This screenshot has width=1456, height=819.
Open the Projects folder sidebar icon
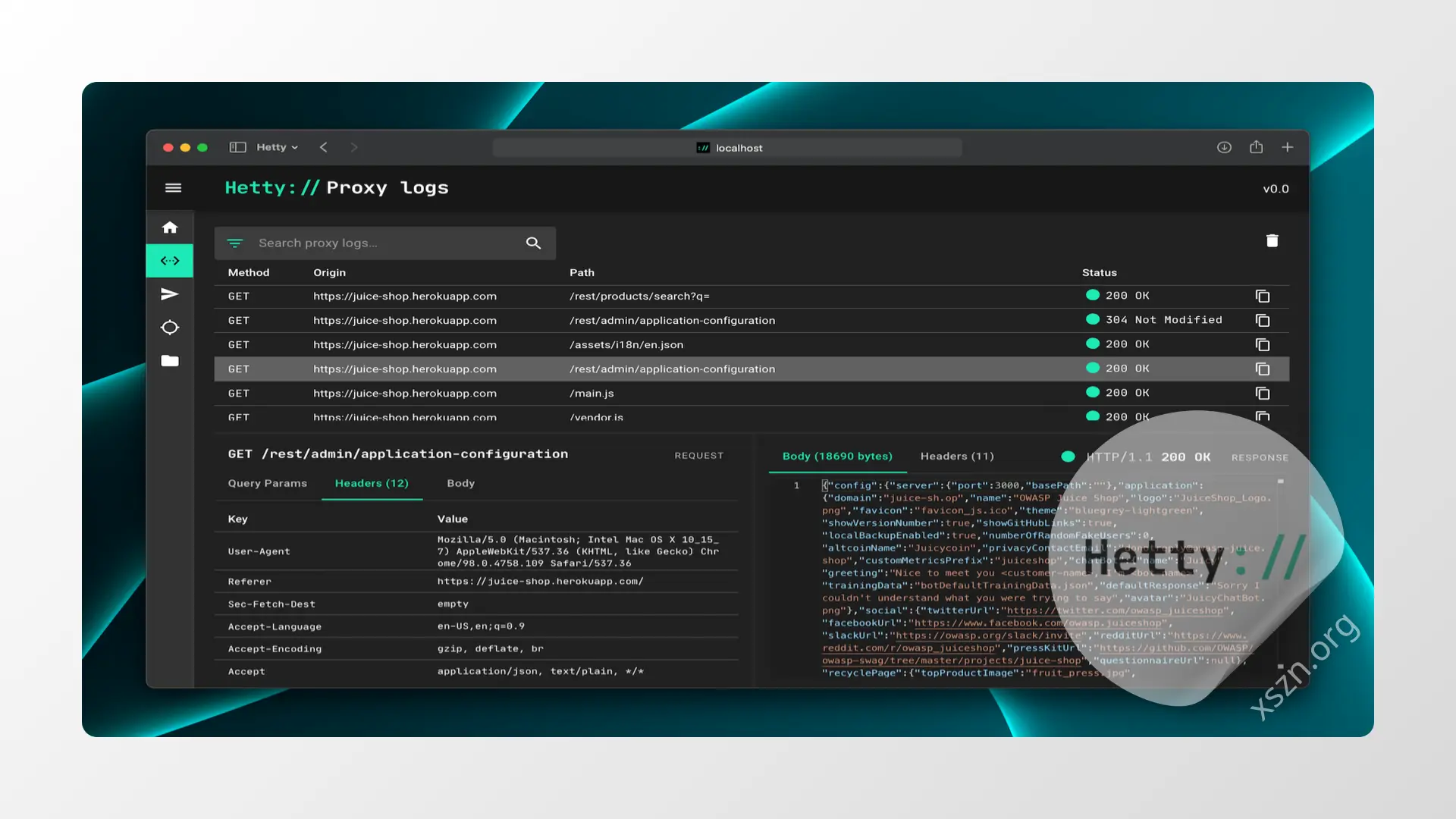pos(170,361)
